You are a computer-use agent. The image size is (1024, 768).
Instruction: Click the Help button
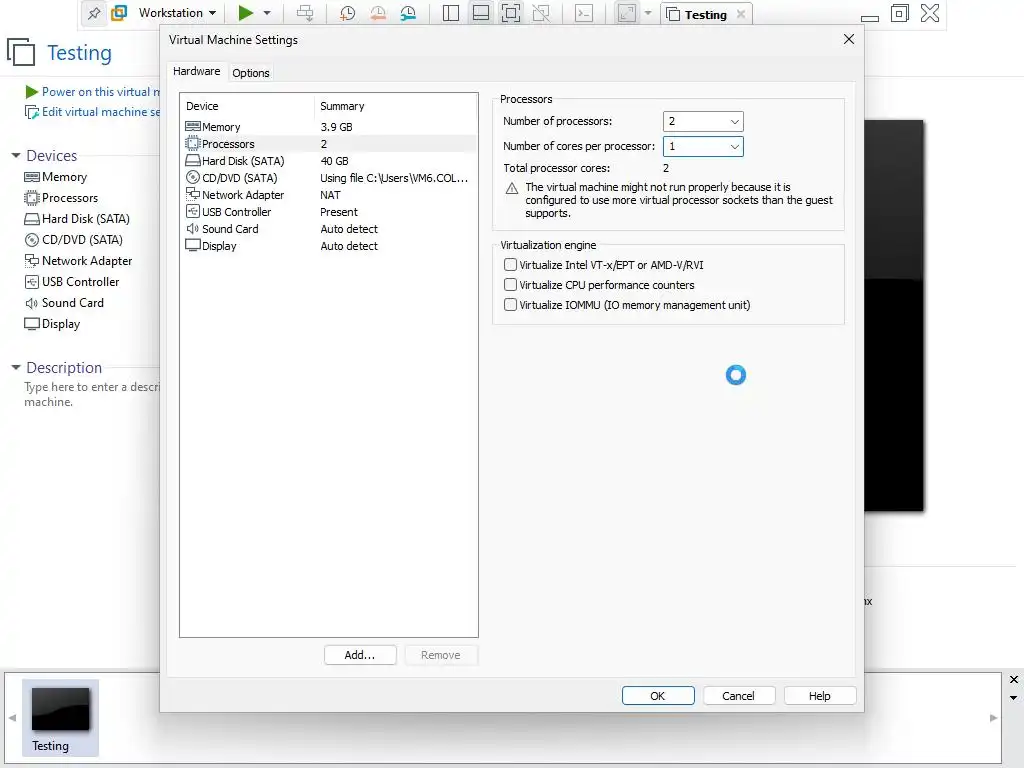click(x=820, y=696)
